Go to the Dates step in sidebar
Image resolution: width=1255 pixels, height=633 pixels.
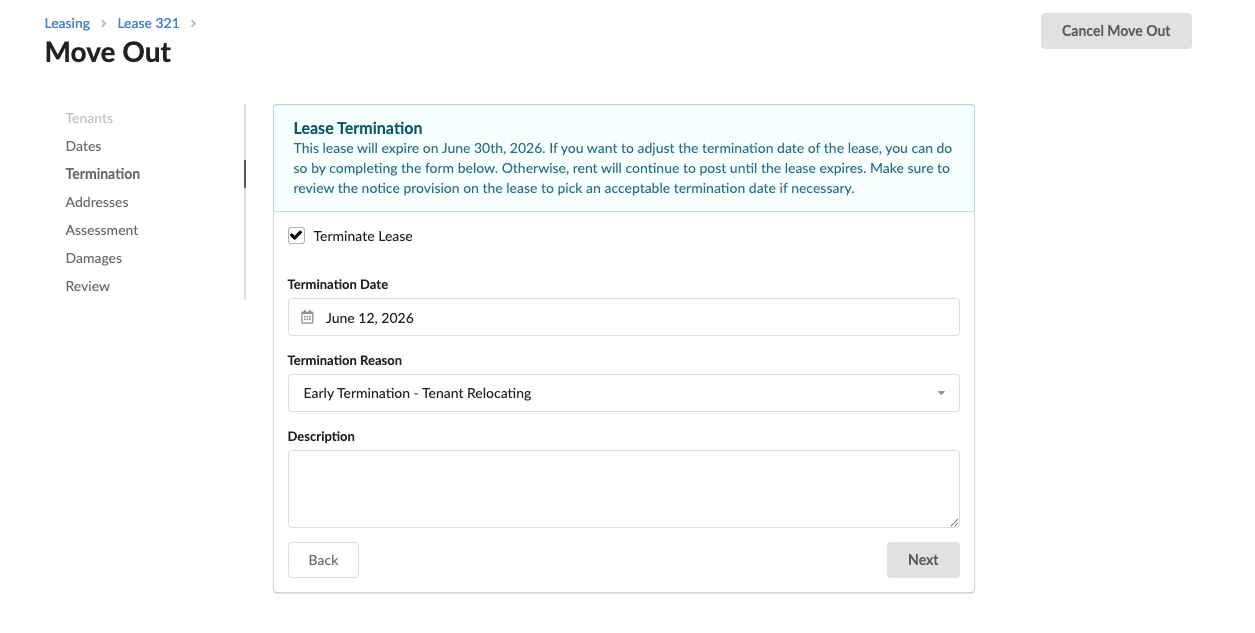(x=84, y=146)
